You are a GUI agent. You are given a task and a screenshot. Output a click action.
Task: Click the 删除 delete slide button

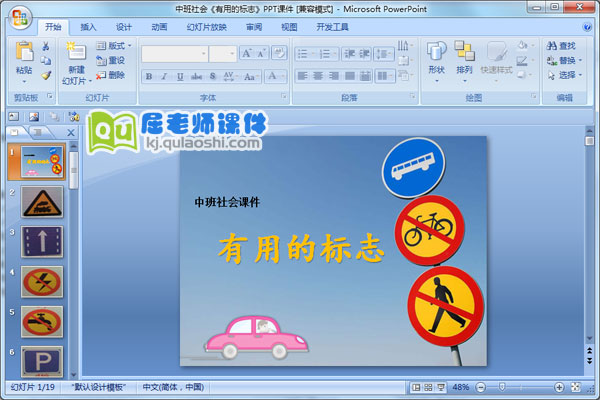pyautogui.click(x=111, y=75)
